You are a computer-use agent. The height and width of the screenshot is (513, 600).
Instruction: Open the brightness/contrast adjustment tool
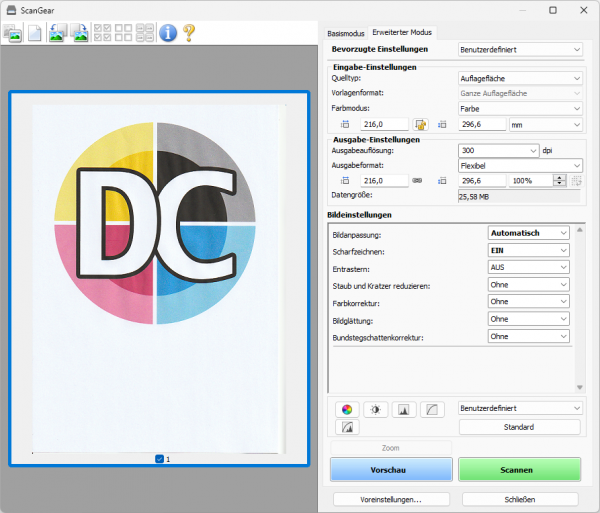[375, 409]
